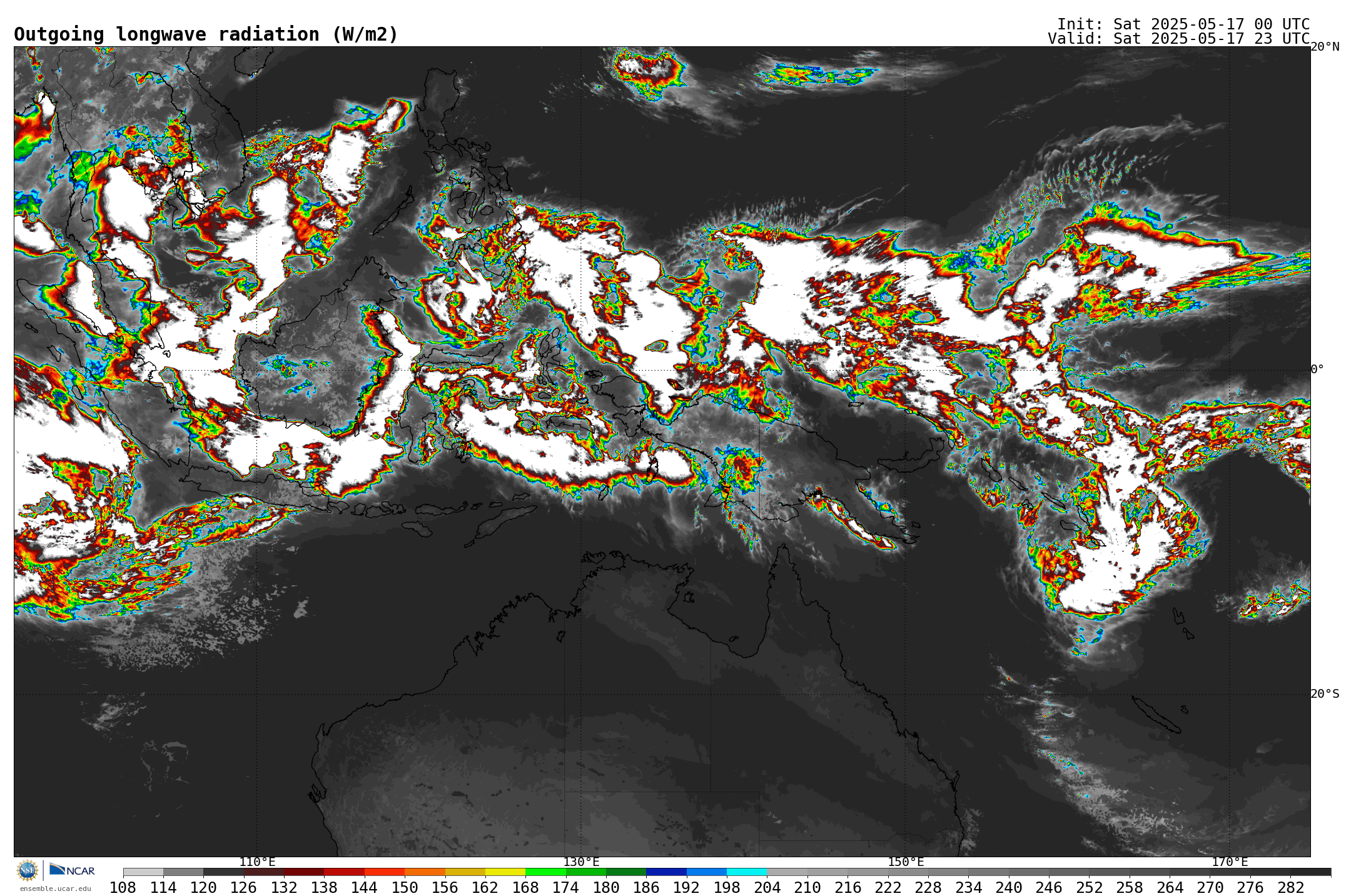Pick the orange 150–156 colorbar swatch
This screenshot has width=1351, height=896.
pyautogui.click(x=425, y=872)
